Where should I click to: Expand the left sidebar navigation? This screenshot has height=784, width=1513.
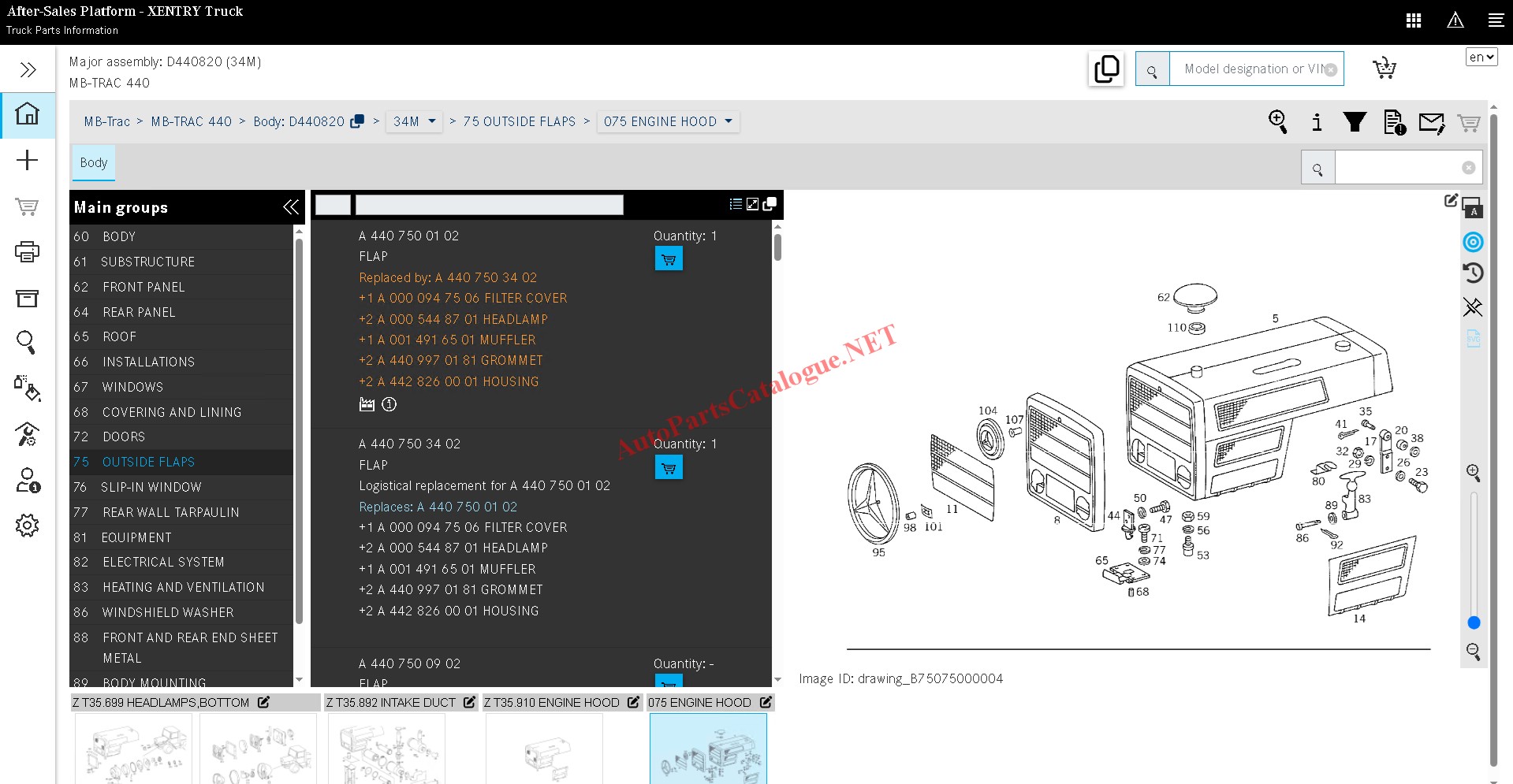(x=28, y=70)
